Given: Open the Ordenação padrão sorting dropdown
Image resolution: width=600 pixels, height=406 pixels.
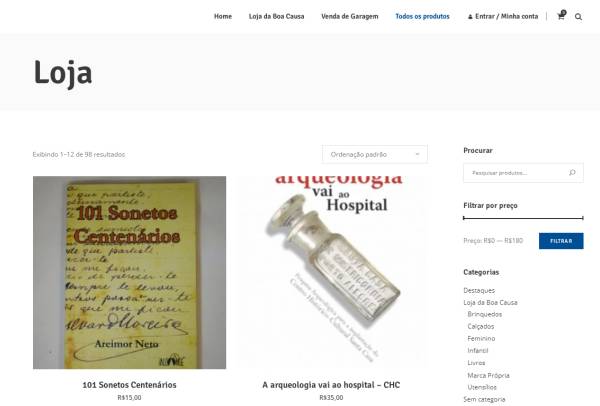Looking at the screenshot, I should pyautogui.click(x=375, y=154).
